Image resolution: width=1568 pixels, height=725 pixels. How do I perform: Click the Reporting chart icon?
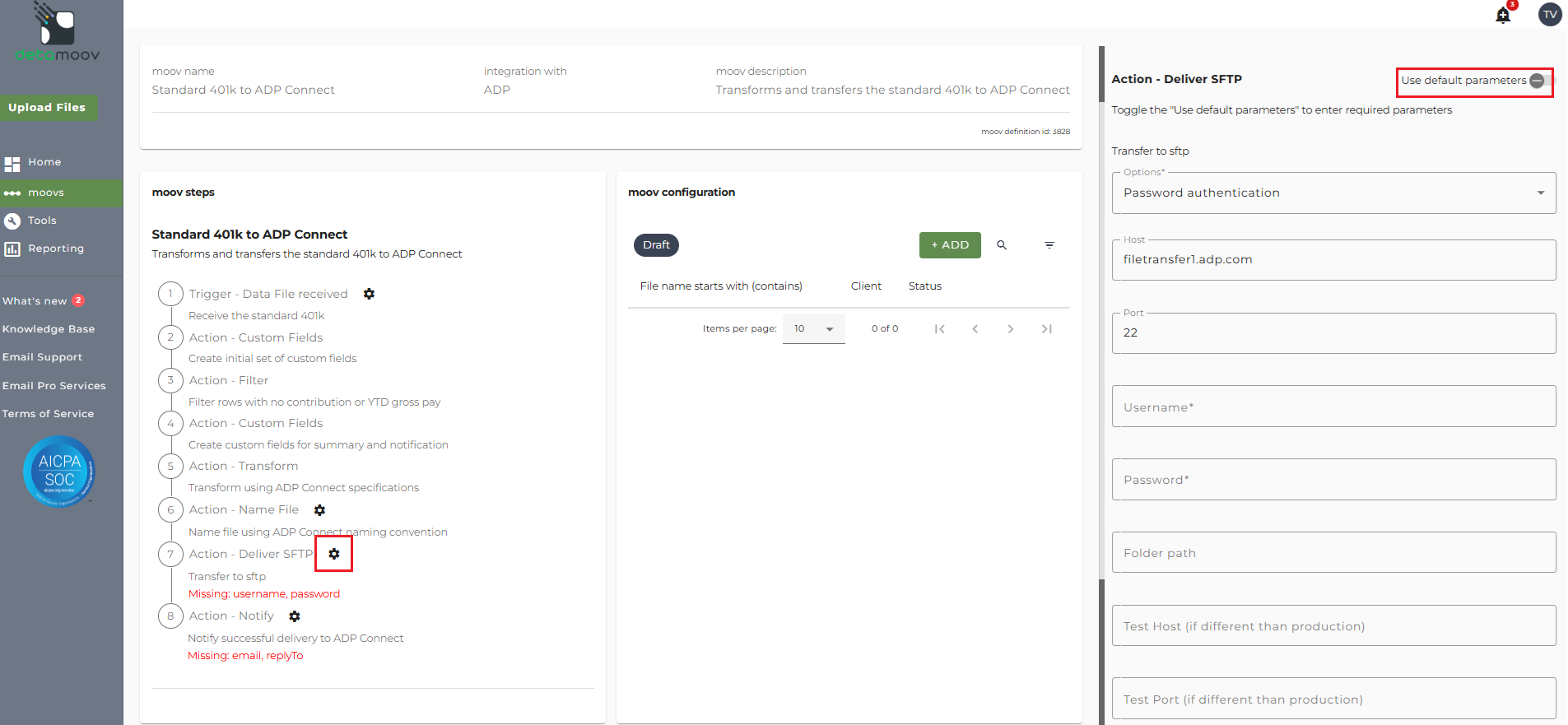click(x=12, y=249)
